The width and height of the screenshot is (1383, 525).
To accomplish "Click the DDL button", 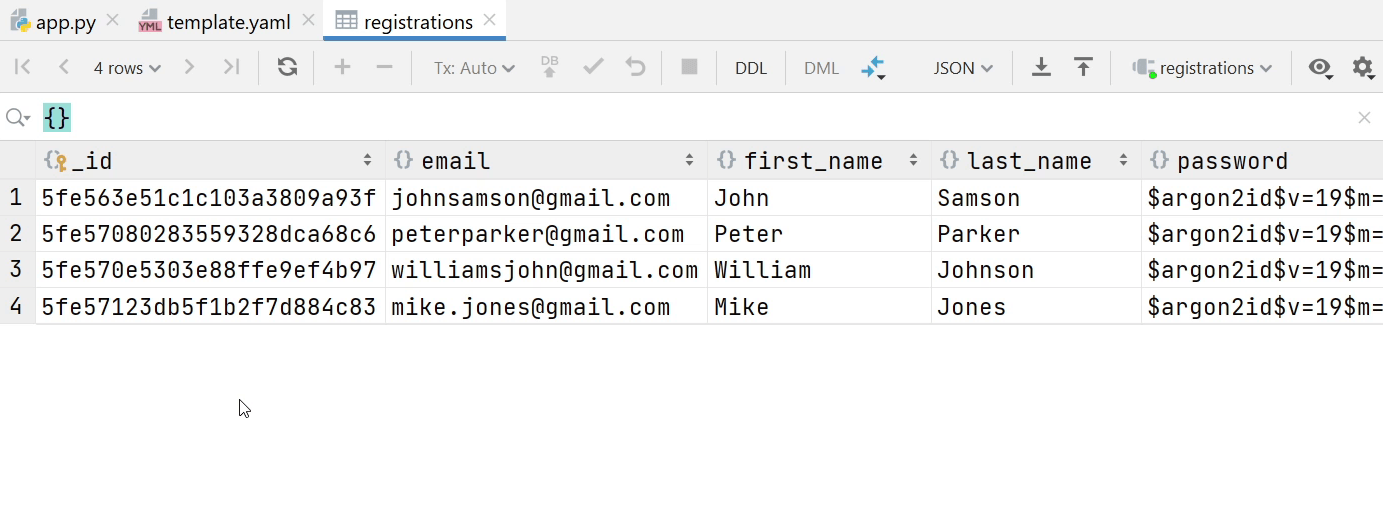I will 751,68.
